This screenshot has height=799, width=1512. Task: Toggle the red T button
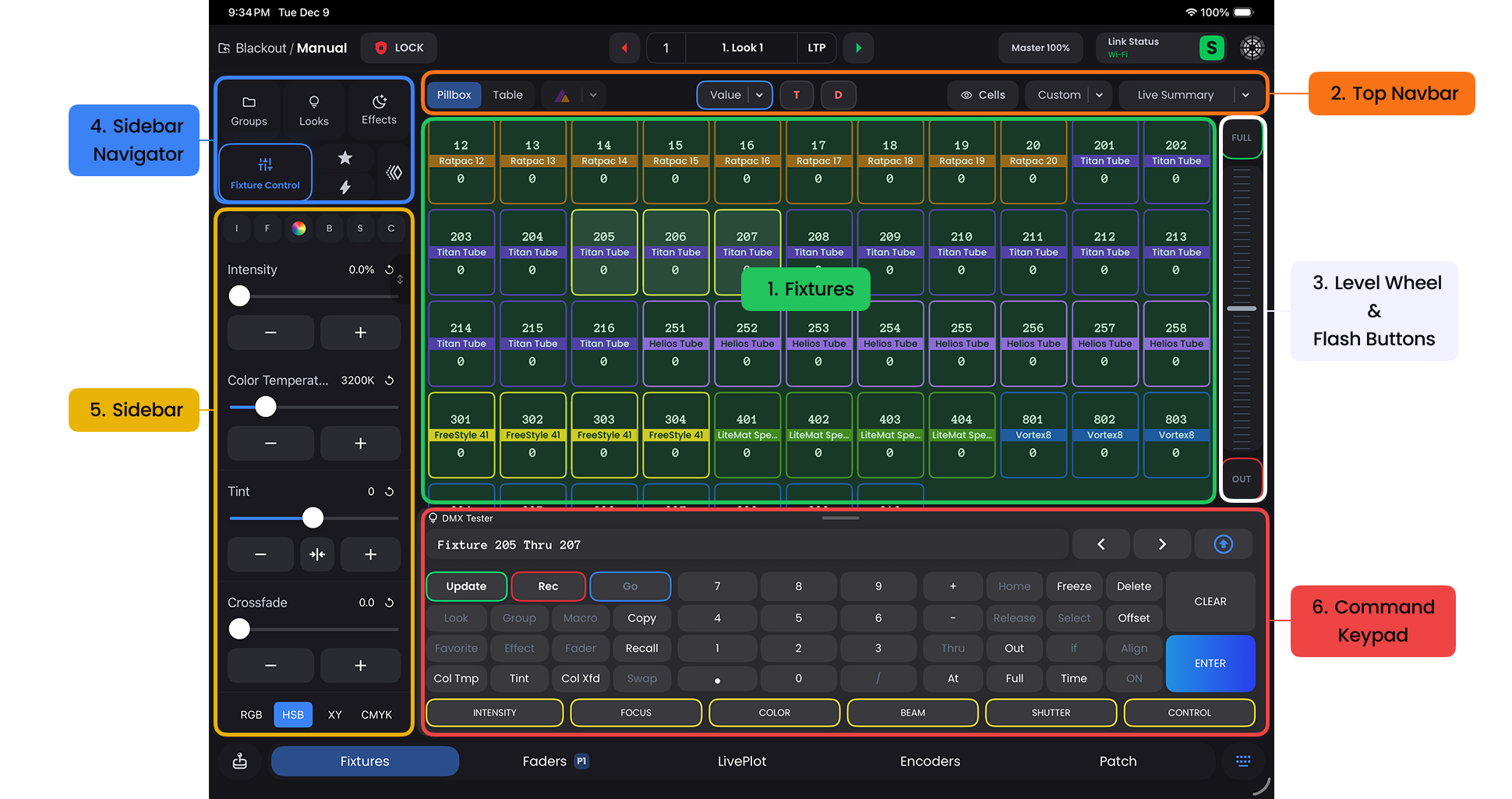pos(797,95)
